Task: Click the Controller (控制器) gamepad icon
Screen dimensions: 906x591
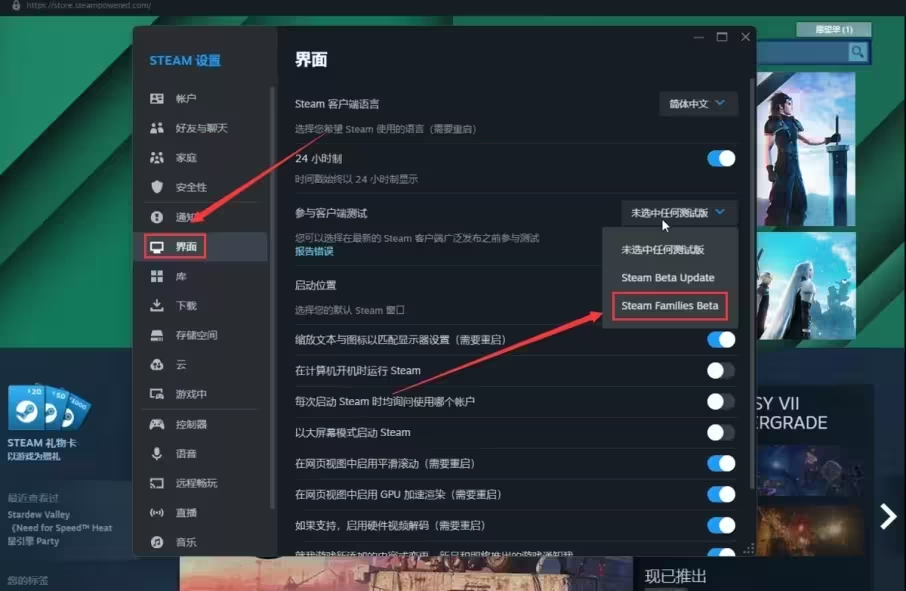Action: (x=157, y=425)
